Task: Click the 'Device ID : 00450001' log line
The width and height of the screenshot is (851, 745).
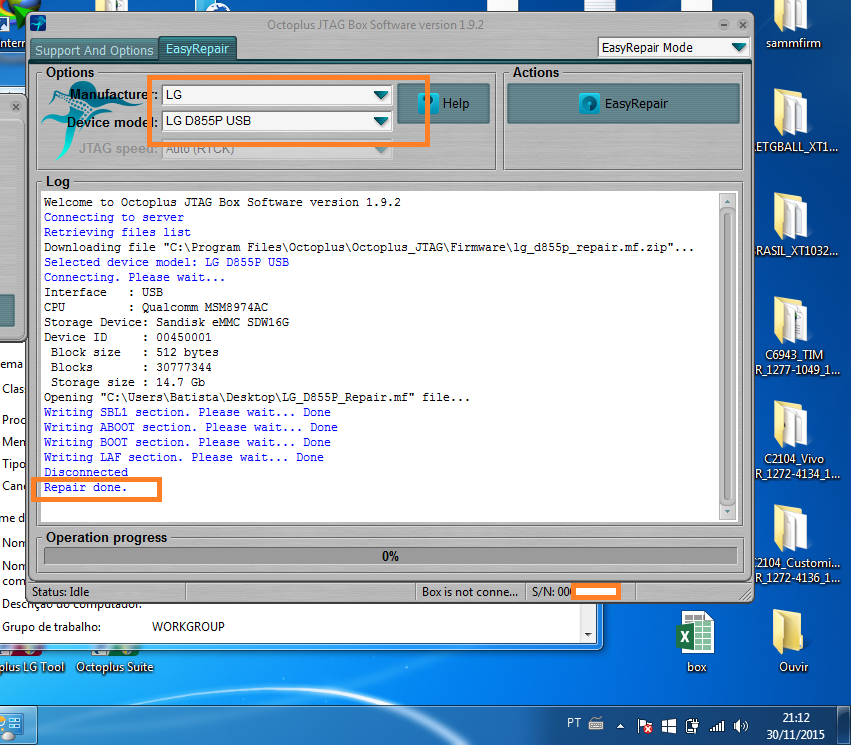Action: point(128,338)
